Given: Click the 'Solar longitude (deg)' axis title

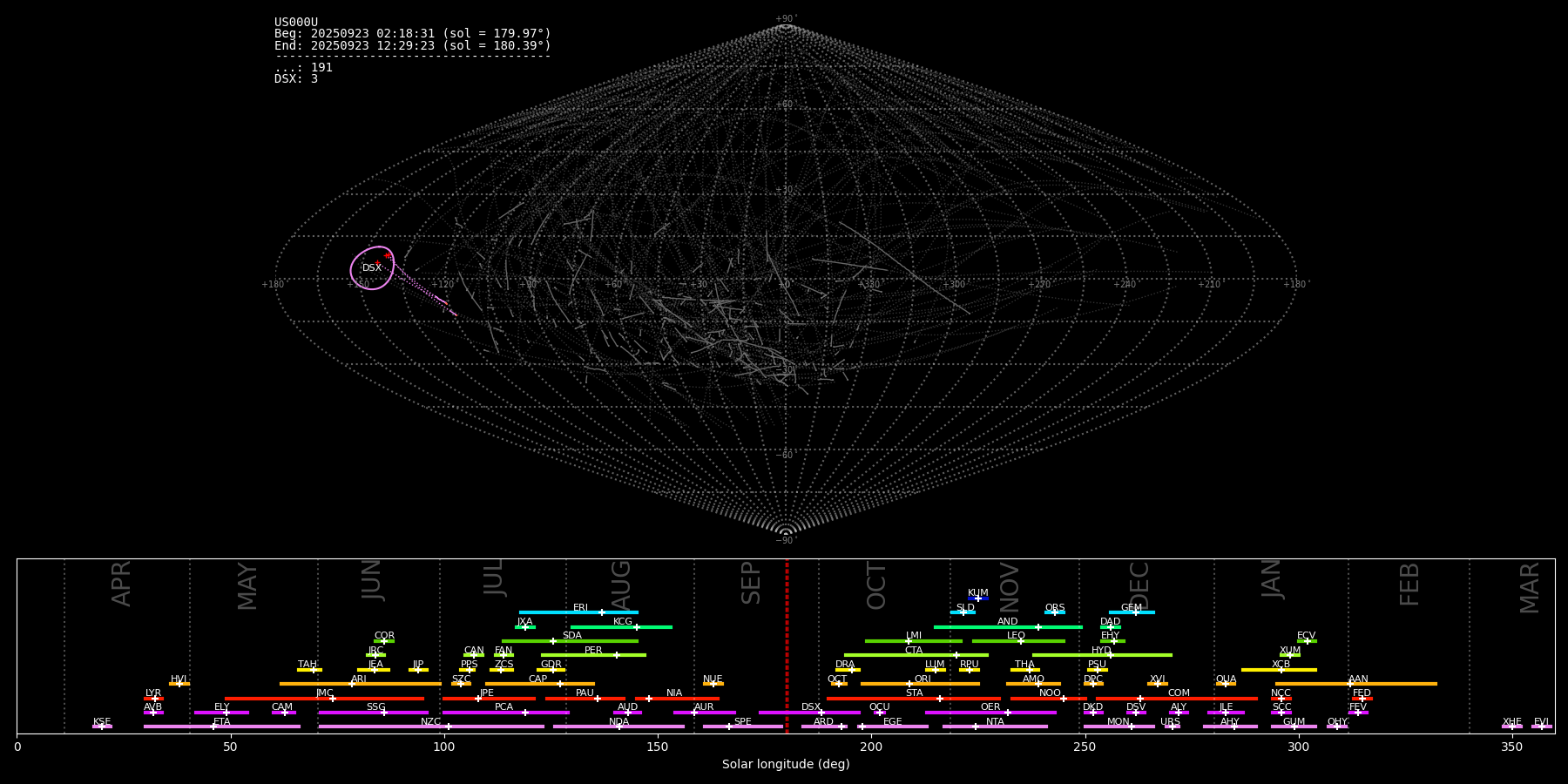Looking at the screenshot, I should pos(786,765).
